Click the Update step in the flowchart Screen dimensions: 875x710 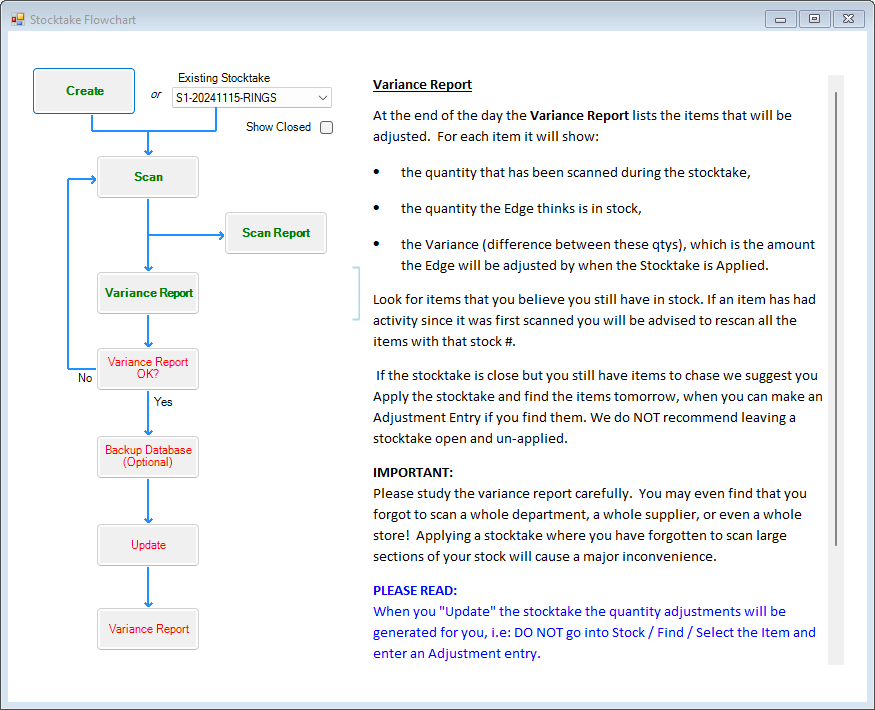(147, 545)
